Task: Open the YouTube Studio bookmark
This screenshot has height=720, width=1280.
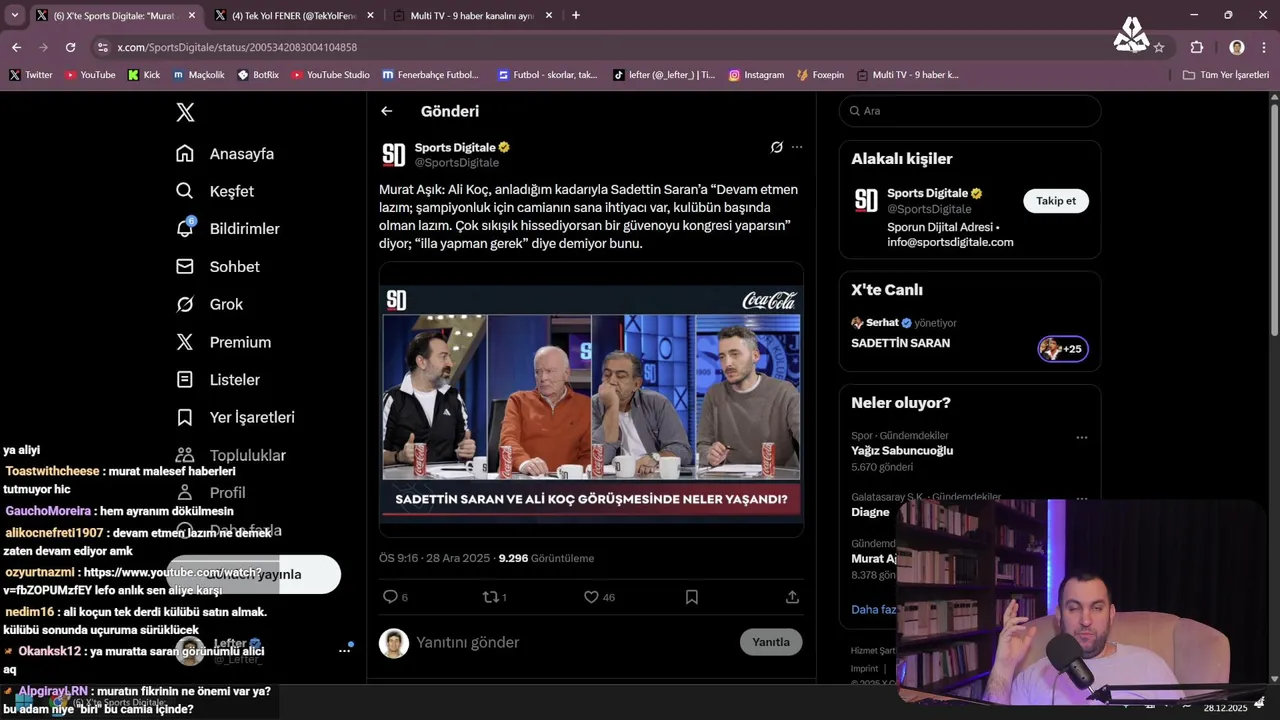Action: (x=330, y=75)
